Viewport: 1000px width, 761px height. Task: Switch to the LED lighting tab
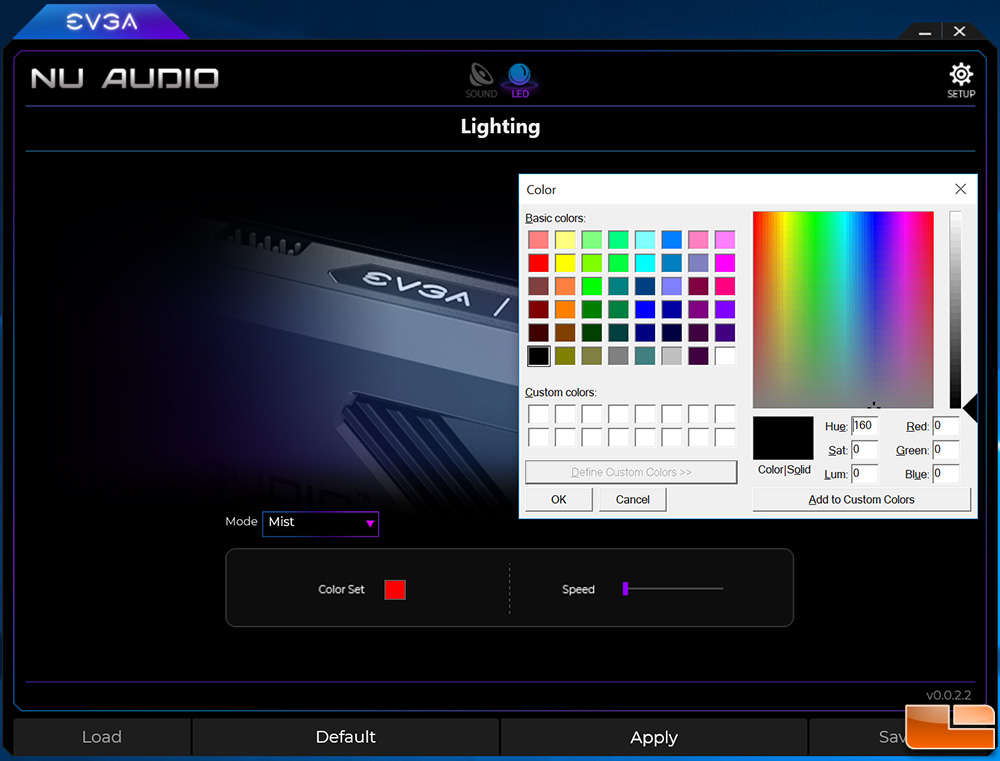point(520,80)
